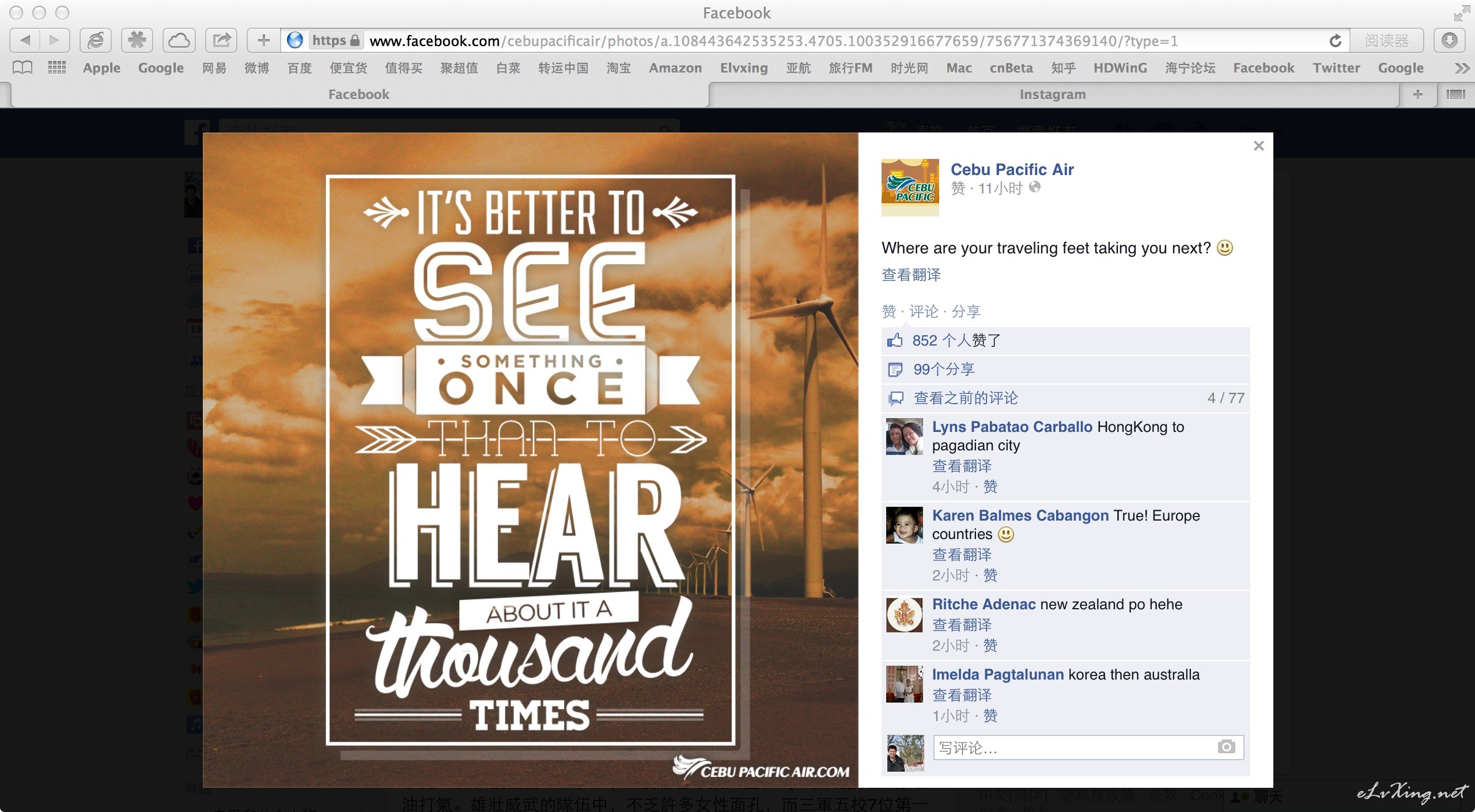Click the 11小时 post timestamp
Viewport: 1475px width, 812px height.
pyautogui.click(x=1000, y=188)
